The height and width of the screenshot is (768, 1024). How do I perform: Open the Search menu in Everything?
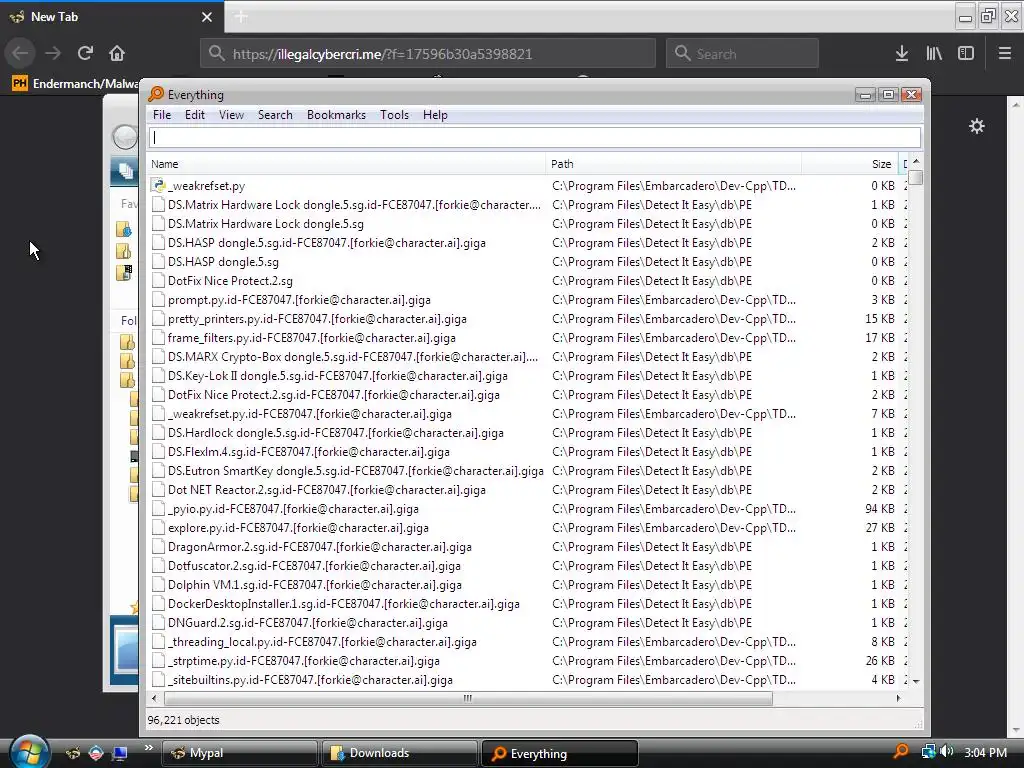click(275, 115)
